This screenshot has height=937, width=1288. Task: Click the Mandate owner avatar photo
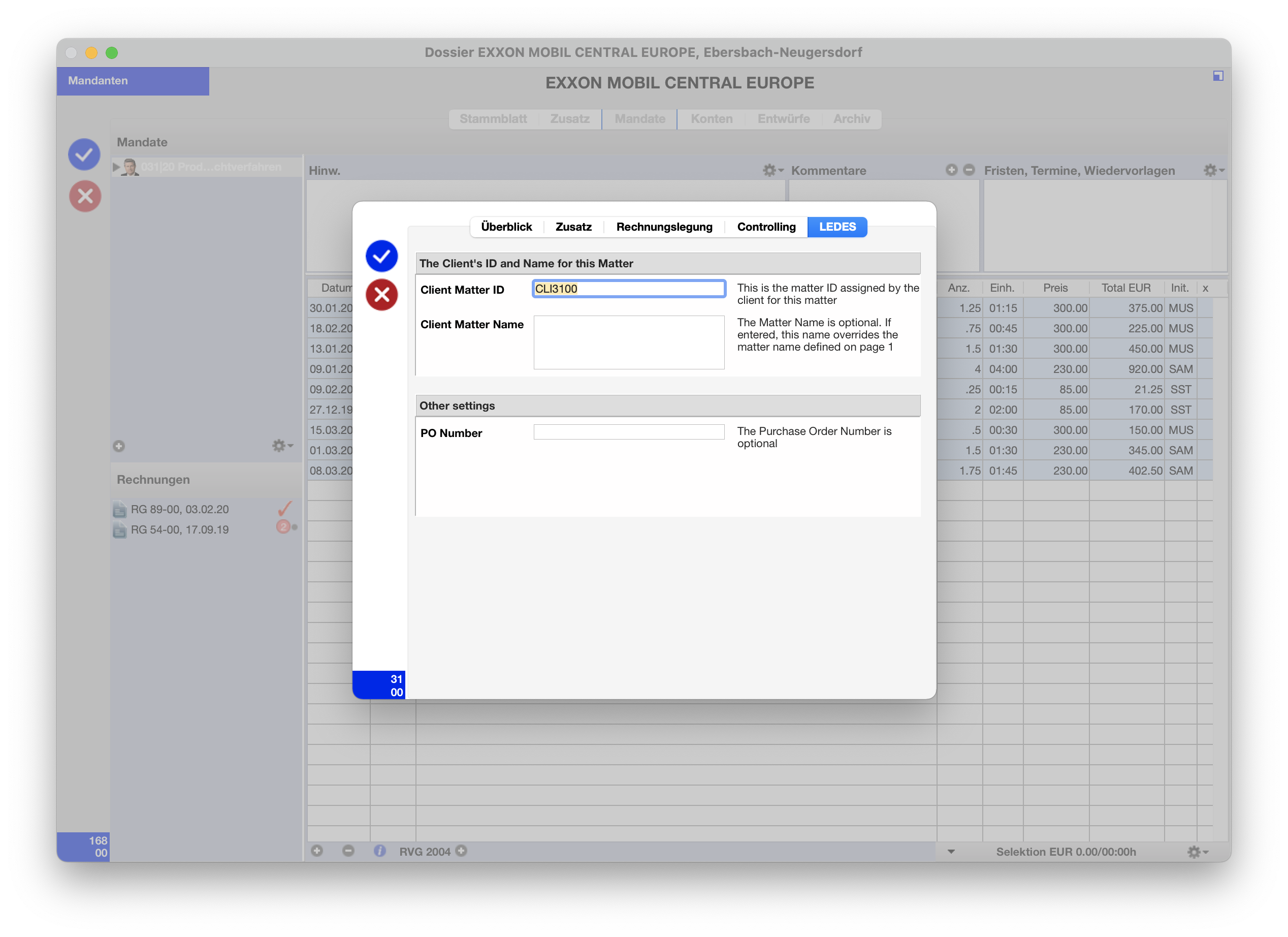(x=130, y=167)
